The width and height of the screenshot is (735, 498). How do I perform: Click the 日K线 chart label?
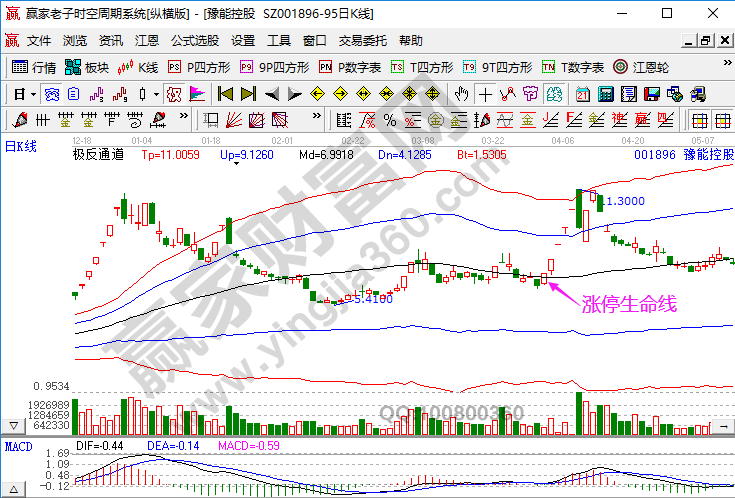(x=21, y=147)
